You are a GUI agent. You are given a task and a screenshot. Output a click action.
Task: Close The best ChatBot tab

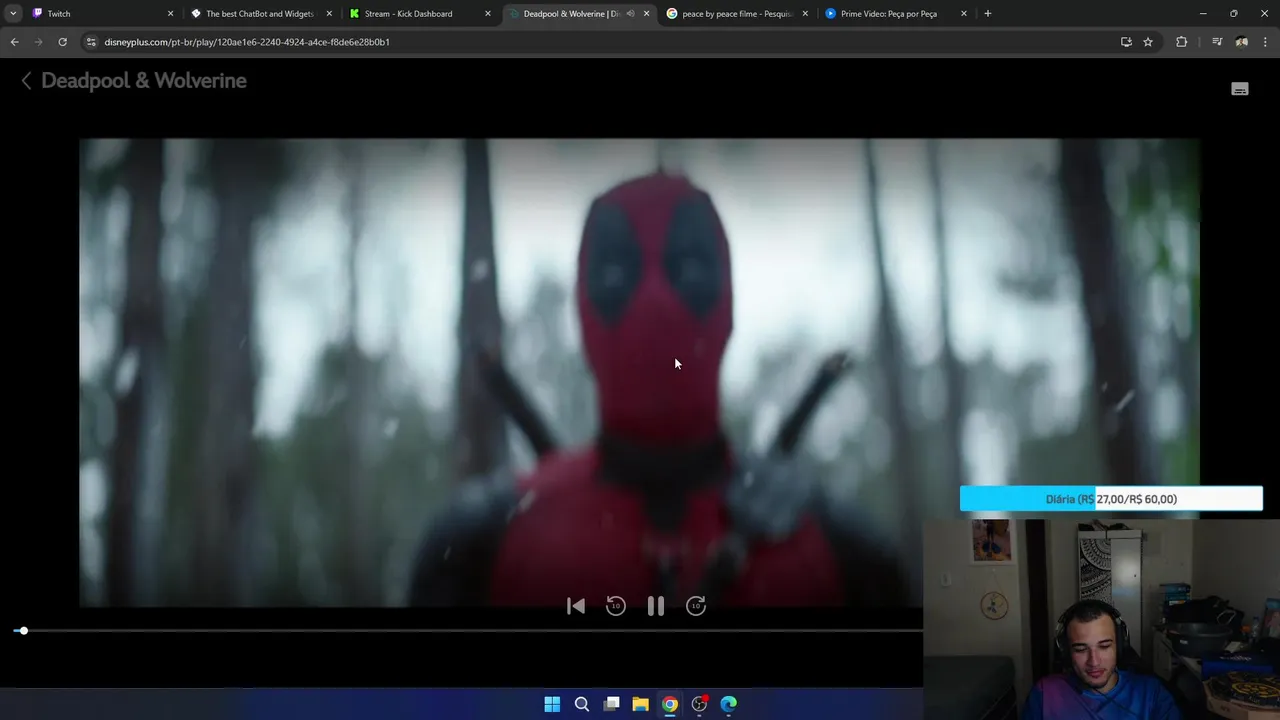[329, 14]
